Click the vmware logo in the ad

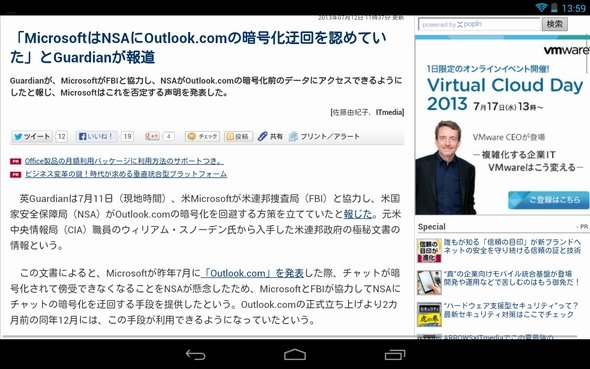pyautogui.click(x=566, y=50)
